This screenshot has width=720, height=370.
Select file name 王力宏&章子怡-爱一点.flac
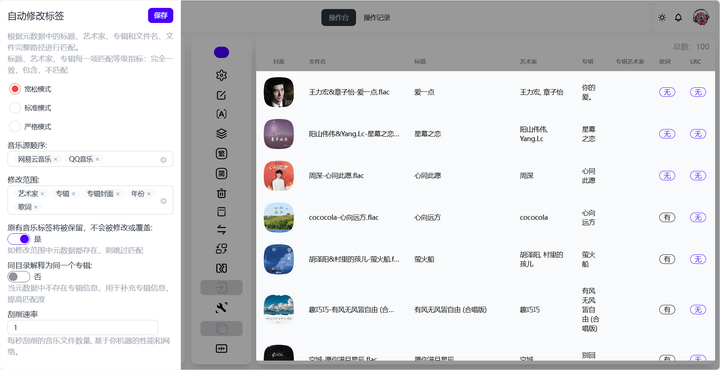point(349,92)
